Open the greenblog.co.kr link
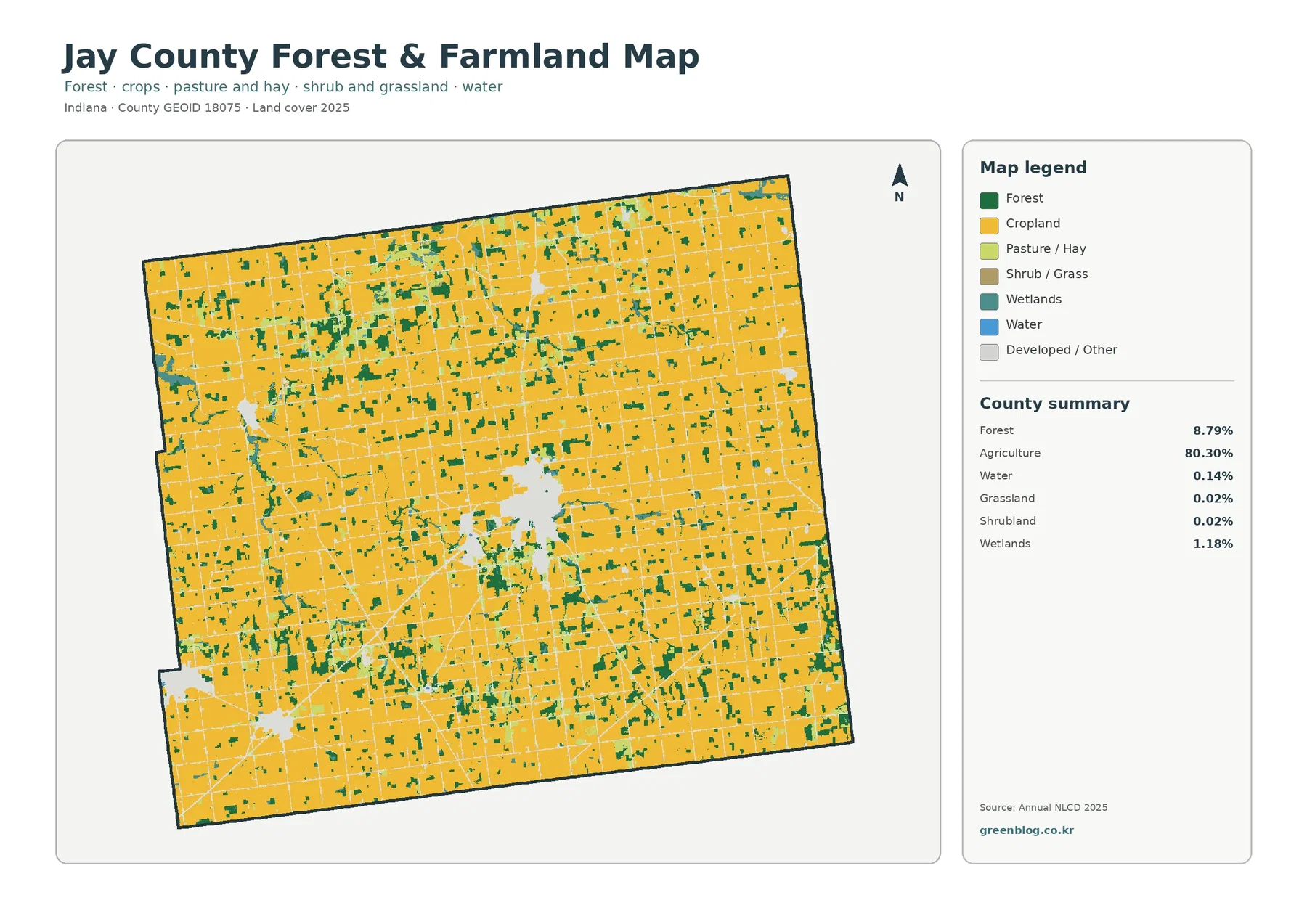Image resolution: width=1307 pixels, height=924 pixels. click(x=1026, y=830)
